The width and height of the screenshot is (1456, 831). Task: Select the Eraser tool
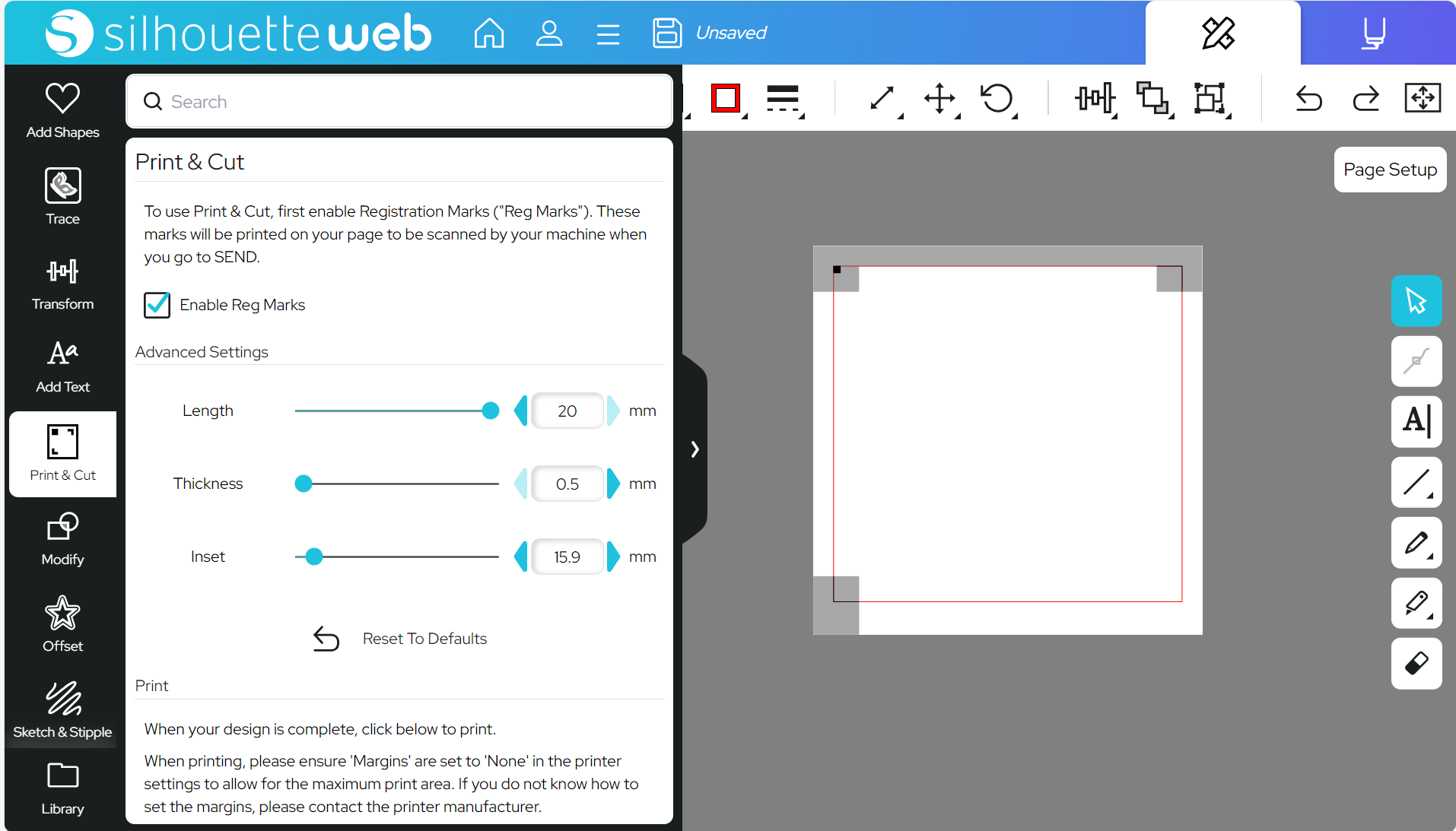[x=1416, y=663]
